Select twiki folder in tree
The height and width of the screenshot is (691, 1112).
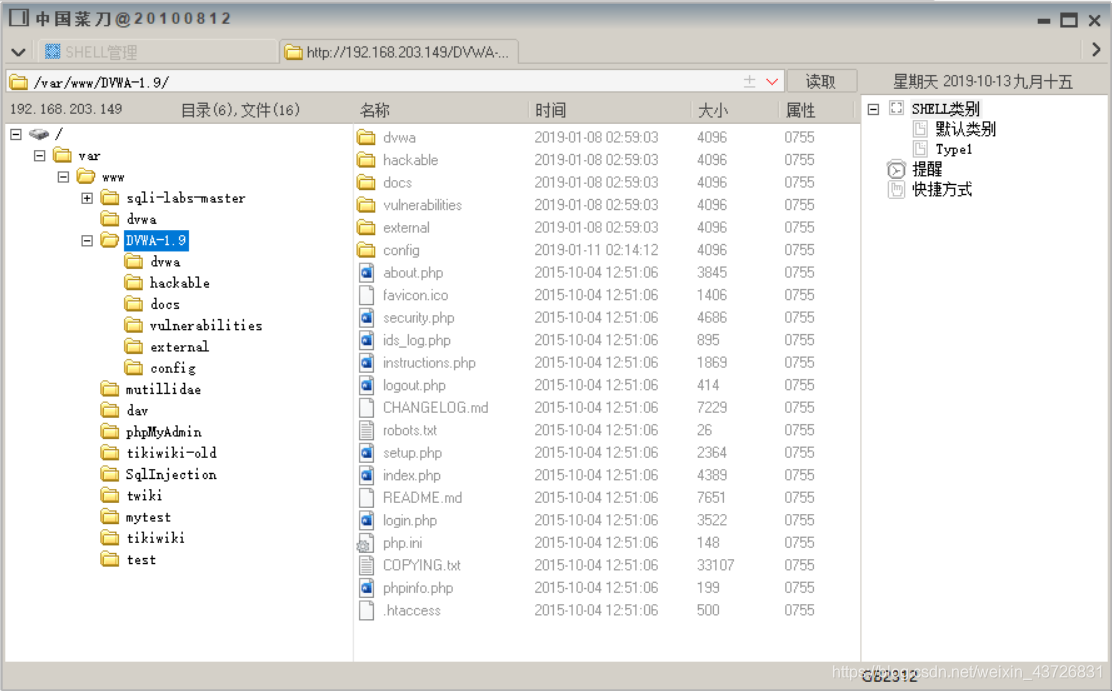pos(144,496)
